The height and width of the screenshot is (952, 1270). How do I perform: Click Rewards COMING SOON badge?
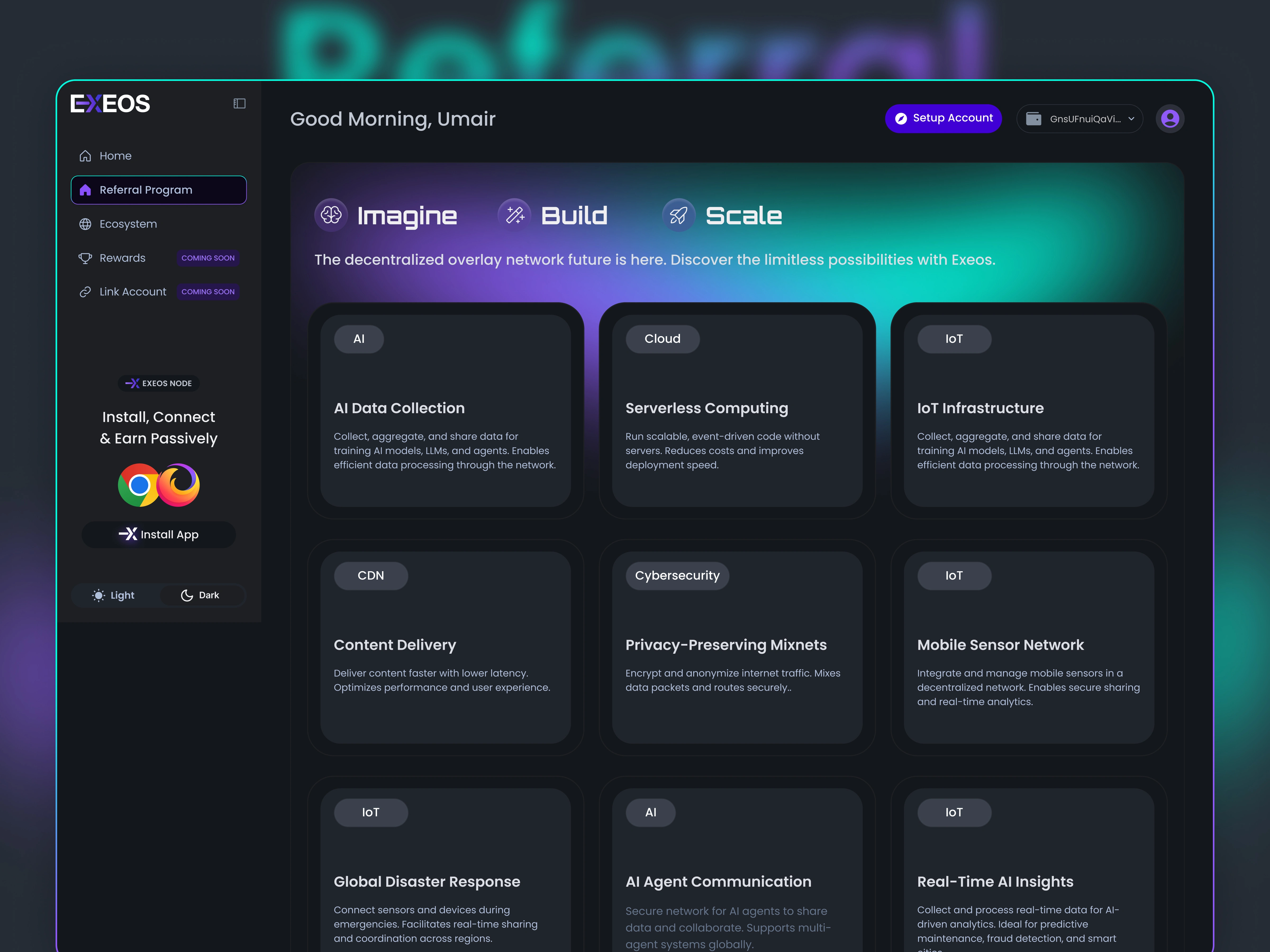208,258
